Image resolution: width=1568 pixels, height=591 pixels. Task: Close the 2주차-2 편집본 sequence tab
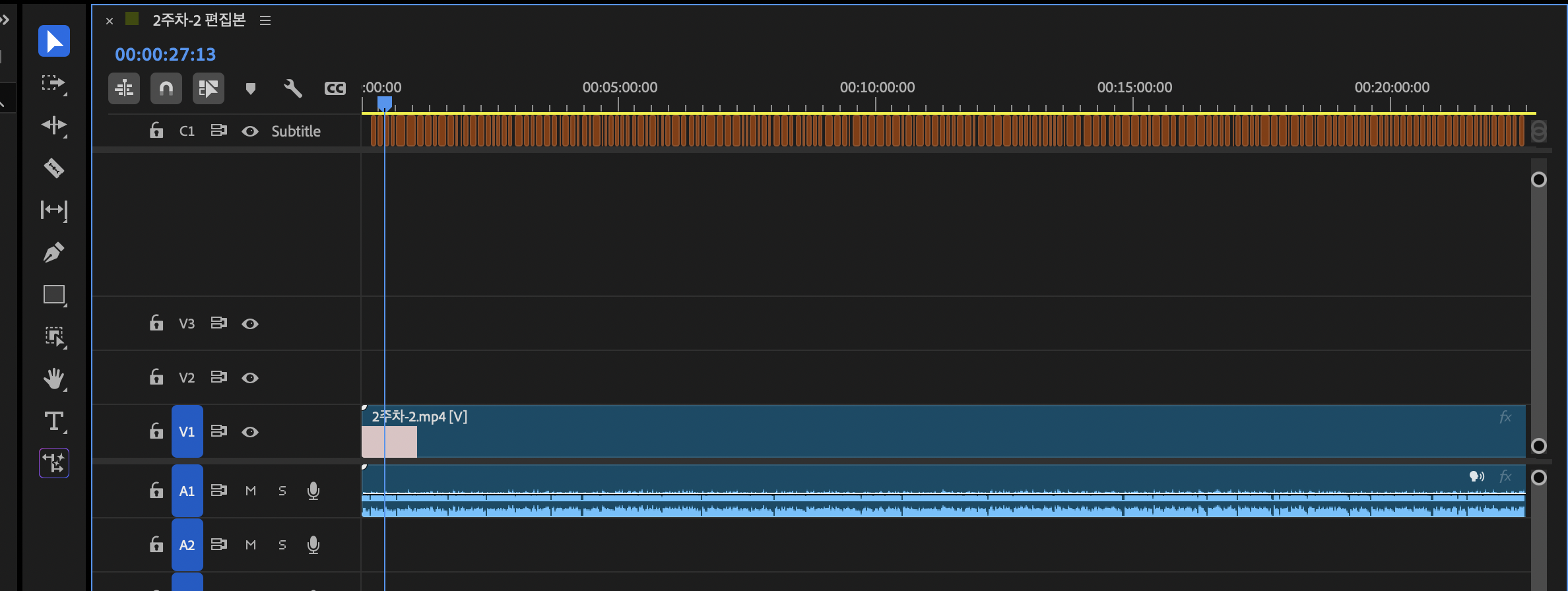(x=110, y=21)
